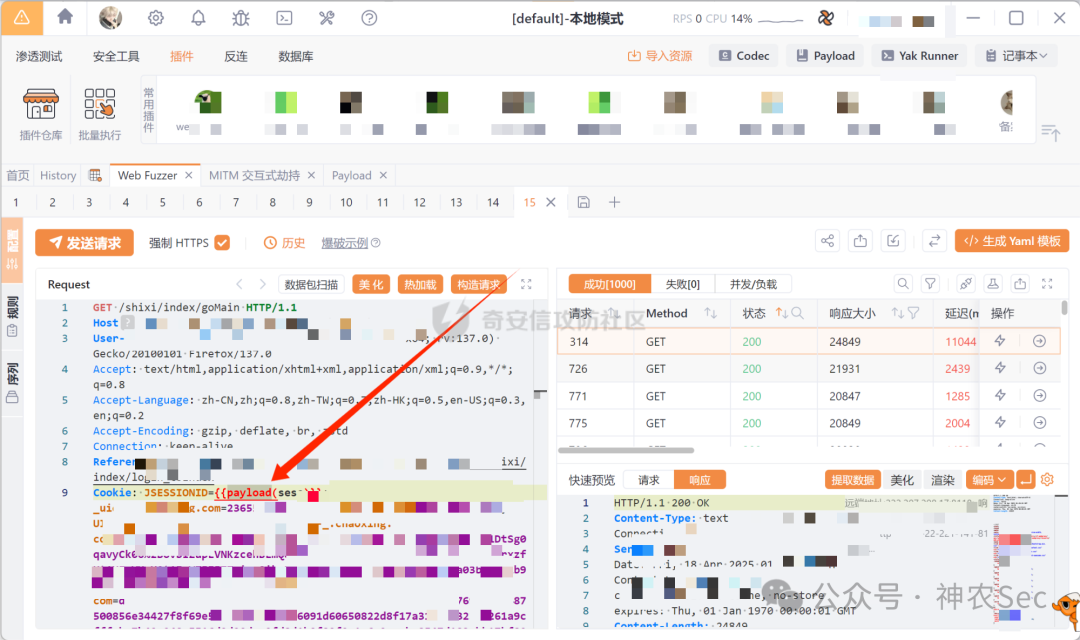Switch to the Payload tab
Image resolution: width=1080 pixels, height=640 pixels.
pos(351,175)
